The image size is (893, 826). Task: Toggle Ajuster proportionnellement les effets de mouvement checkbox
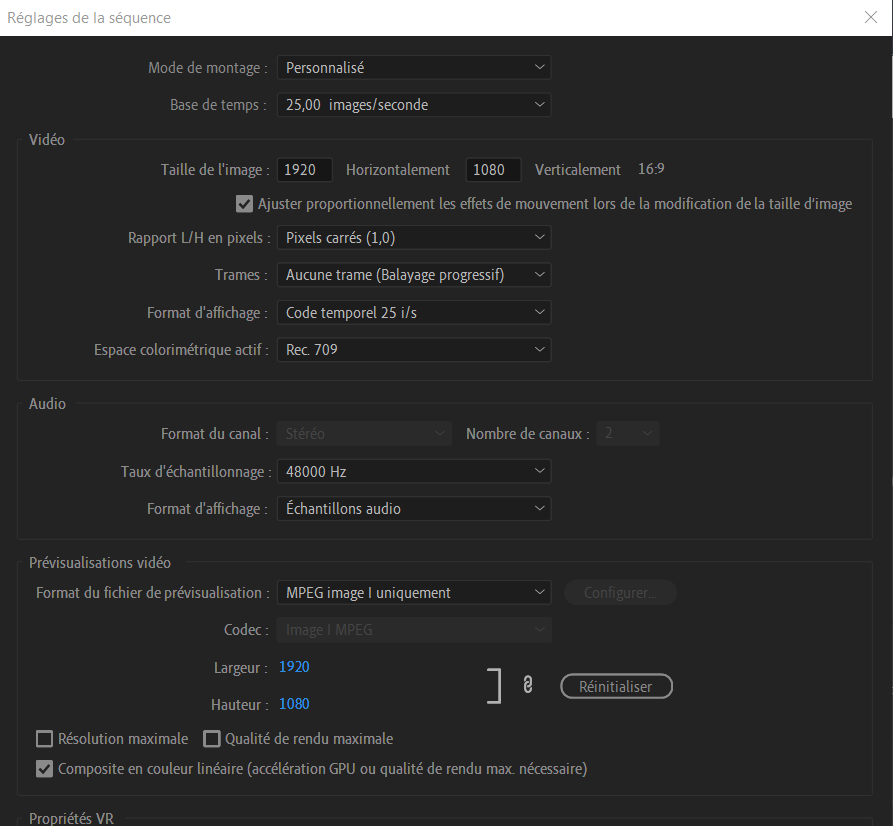tap(244, 204)
